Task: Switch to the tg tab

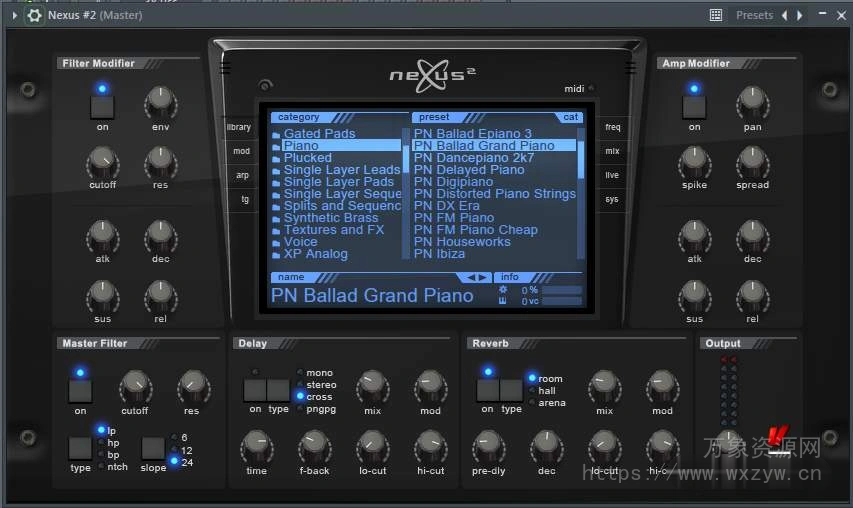Action: click(x=245, y=199)
